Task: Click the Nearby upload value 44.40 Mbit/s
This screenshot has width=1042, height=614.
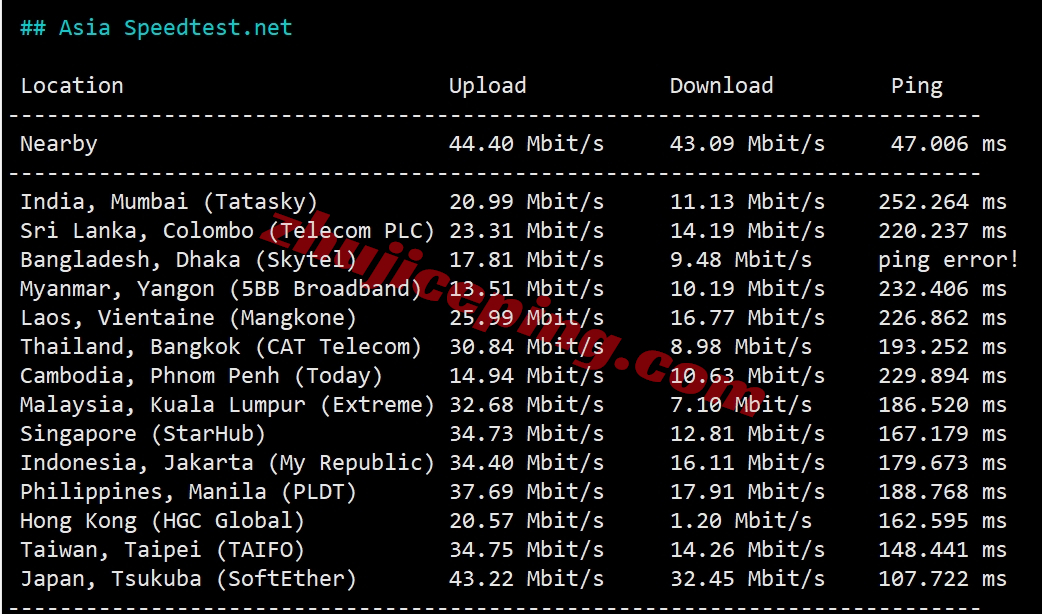Action: click(526, 144)
